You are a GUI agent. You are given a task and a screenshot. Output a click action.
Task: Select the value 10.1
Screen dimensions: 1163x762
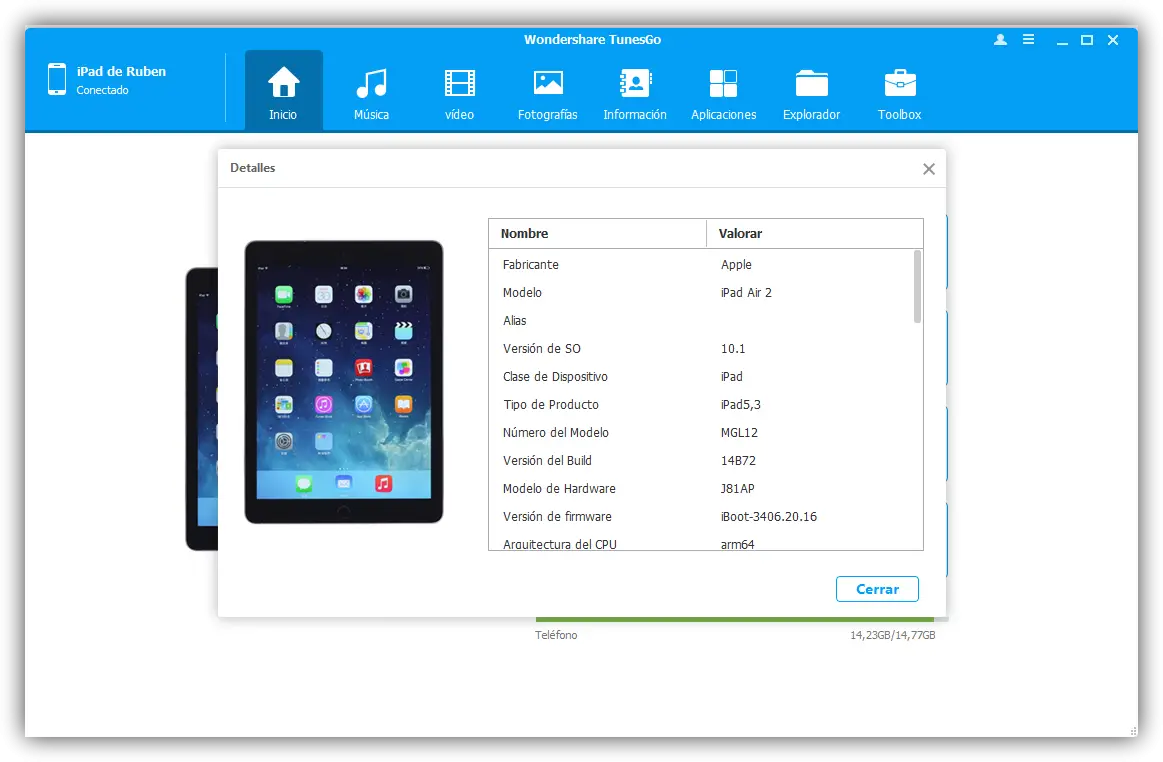coord(733,349)
